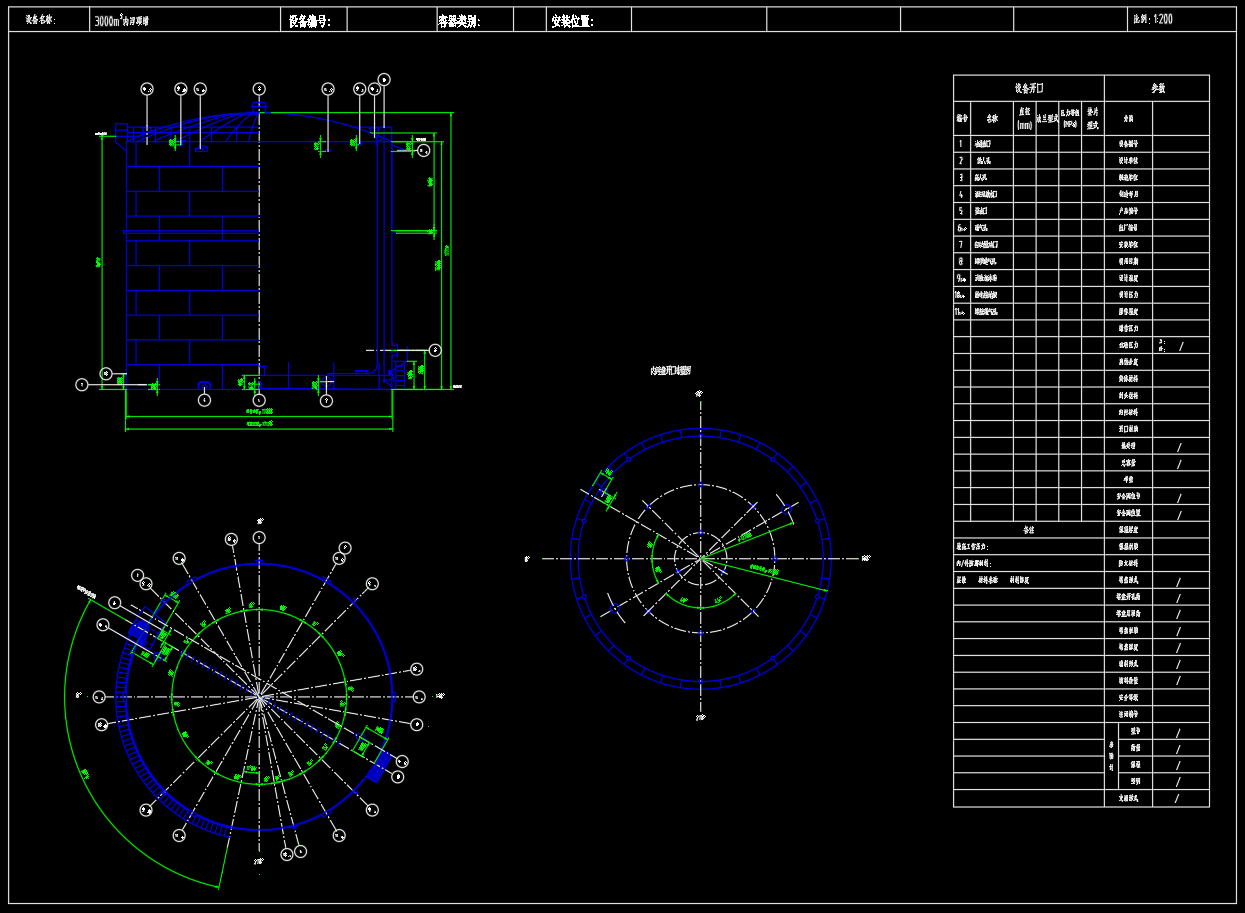Click the 备注 section header in table
1245x913 pixels.
[1028, 530]
